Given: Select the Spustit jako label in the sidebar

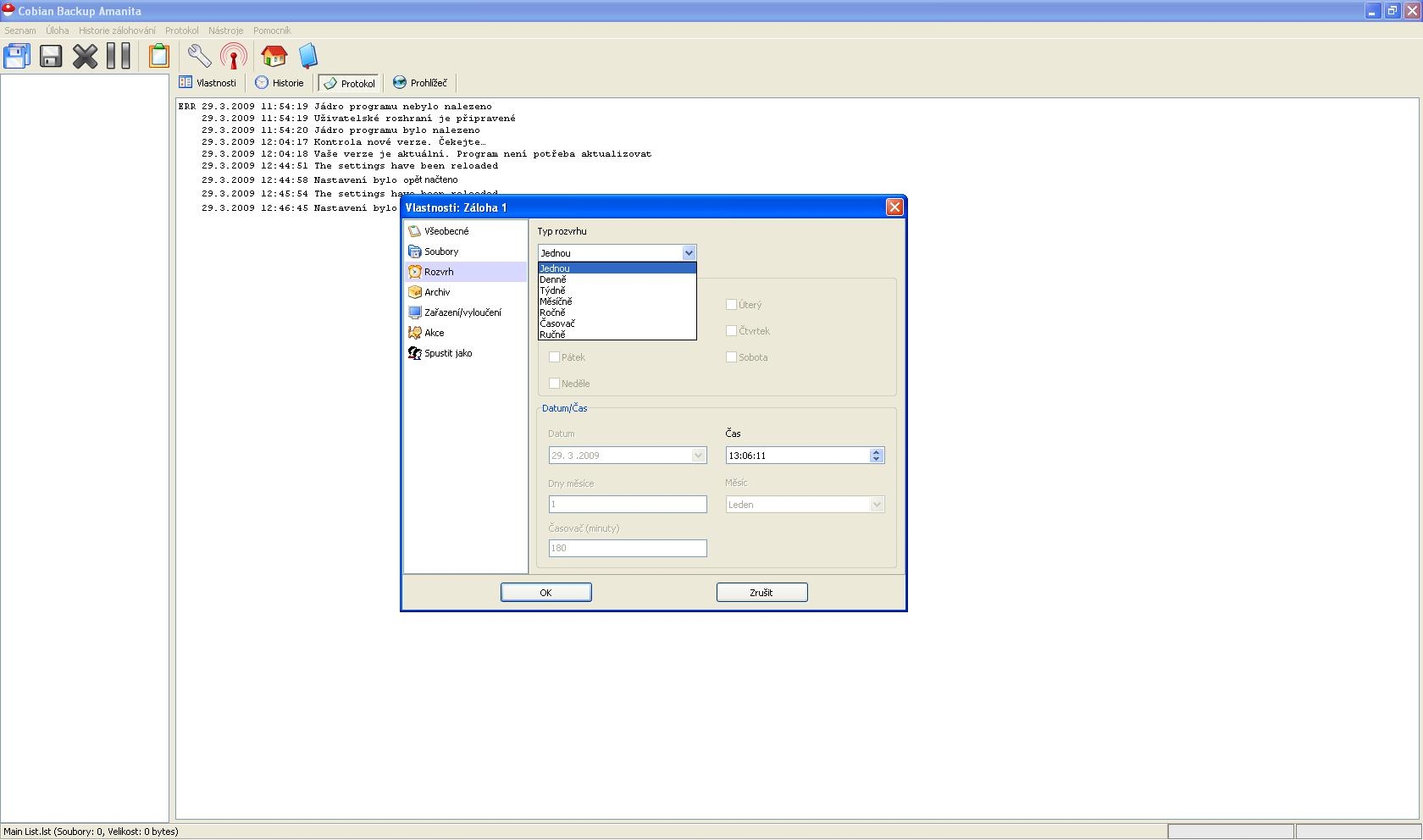Looking at the screenshot, I should click(x=448, y=352).
